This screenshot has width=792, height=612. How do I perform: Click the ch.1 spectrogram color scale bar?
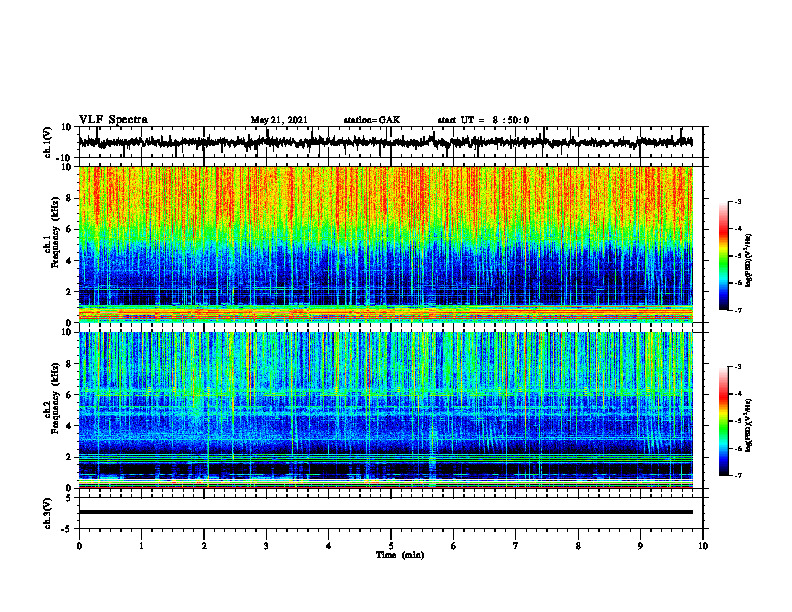pyautogui.click(x=724, y=256)
